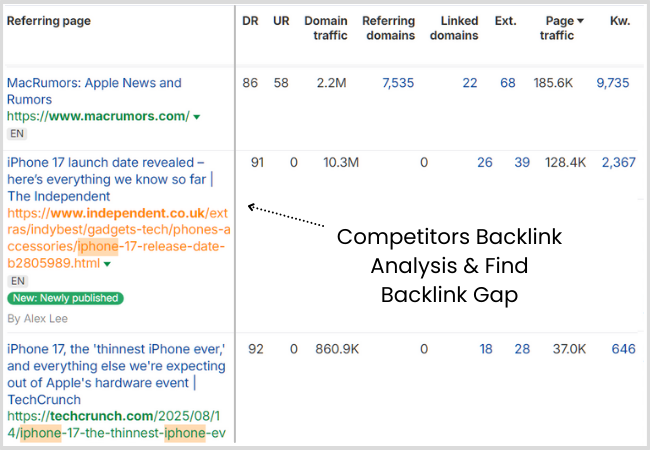Open the 2,367 keywords value for The Independent
Image resolution: width=650 pixels, height=450 pixels.
[x=618, y=162]
